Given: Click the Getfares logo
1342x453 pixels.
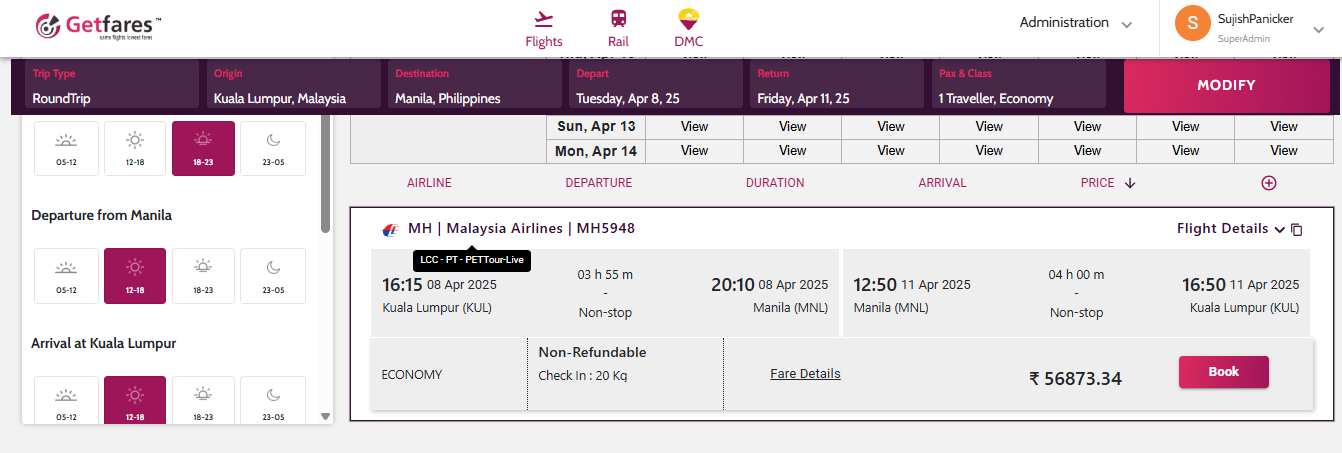Looking at the screenshot, I should coord(98,27).
